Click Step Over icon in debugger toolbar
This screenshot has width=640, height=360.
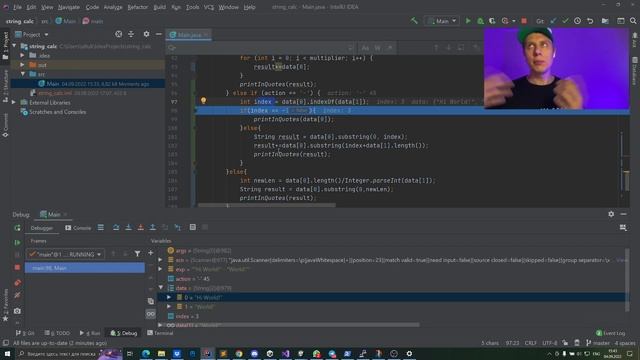pyautogui.click(x=116, y=227)
